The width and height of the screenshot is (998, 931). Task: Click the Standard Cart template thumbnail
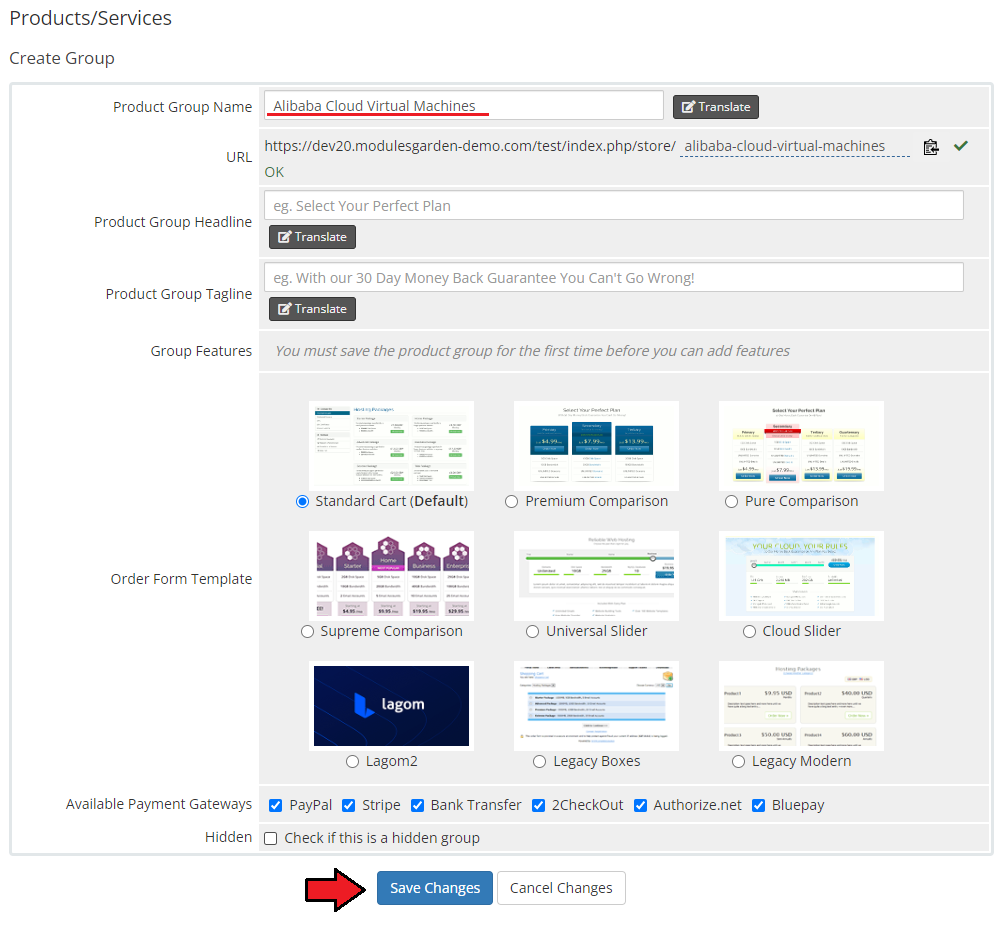tap(391, 446)
